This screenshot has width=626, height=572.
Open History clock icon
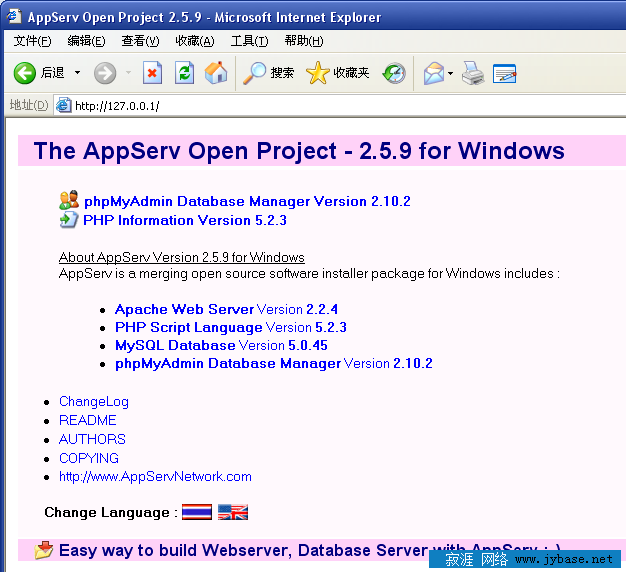[394, 73]
